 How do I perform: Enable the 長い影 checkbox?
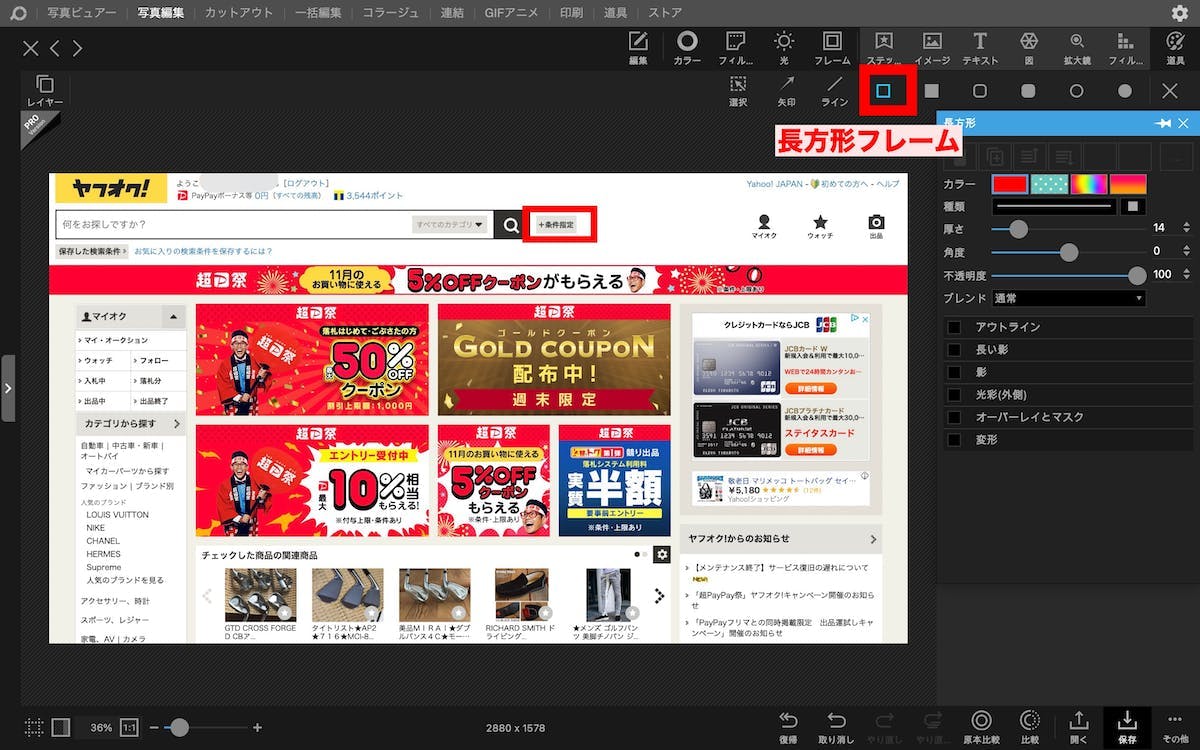(954, 350)
